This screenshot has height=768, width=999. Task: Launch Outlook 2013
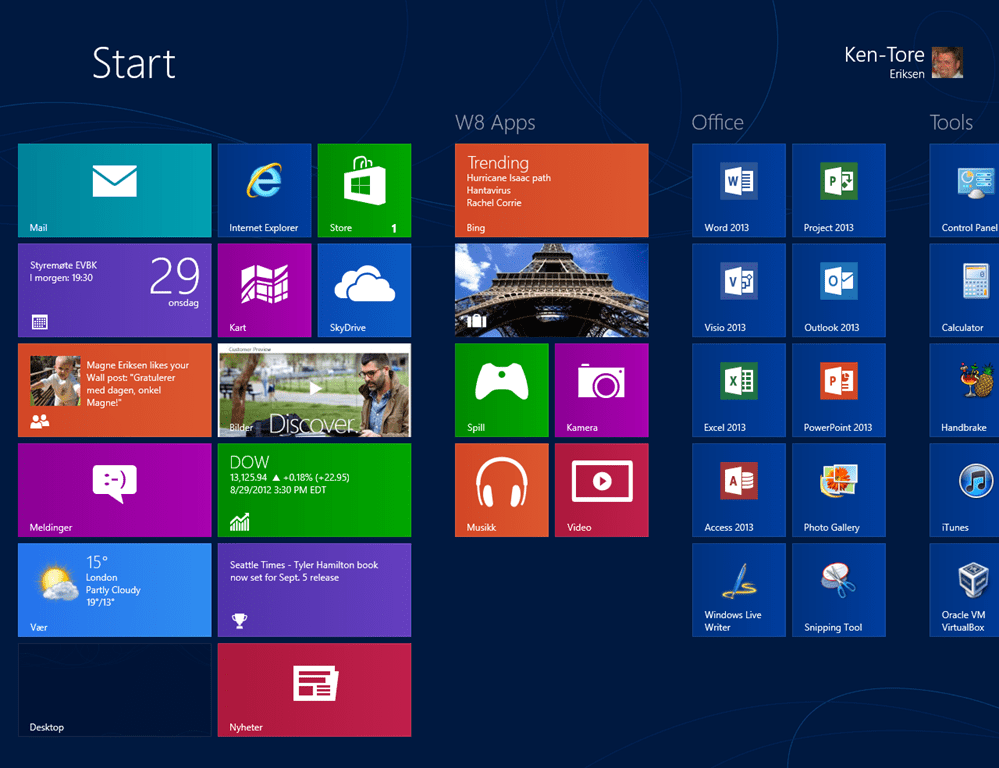coord(839,290)
